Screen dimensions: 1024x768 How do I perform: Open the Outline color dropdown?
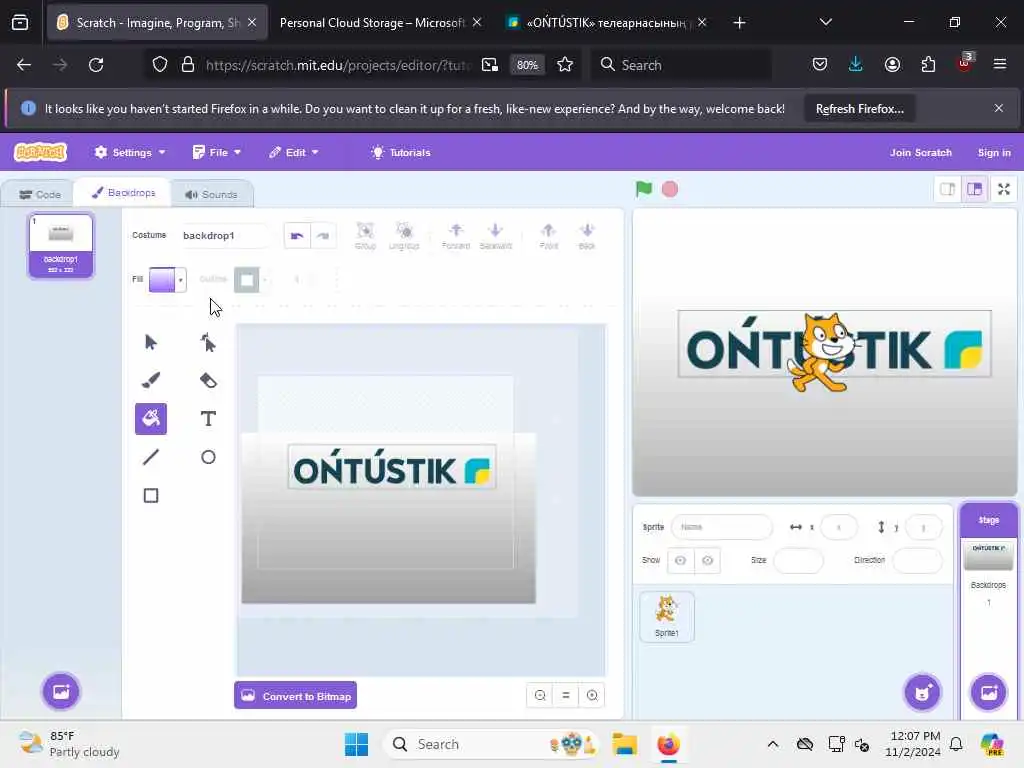pyautogui.click(x=264, y=280)
